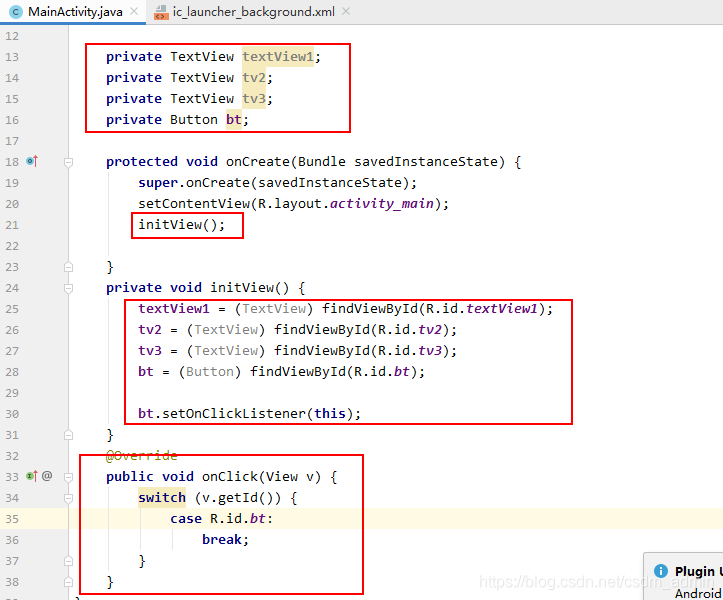Open the ic_launcher_background.xml tab
This screenshot has height=600, width=723.
(253, 12)
